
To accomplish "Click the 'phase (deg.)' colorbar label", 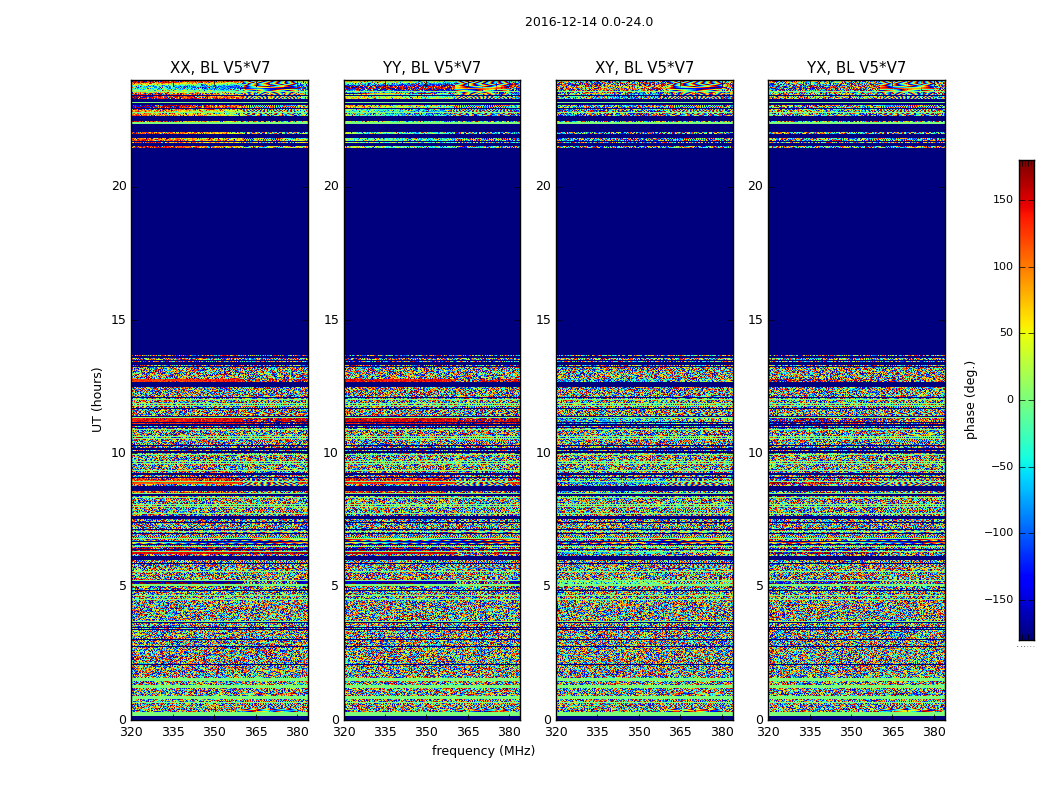I will pyautogui.click(x=970, y=400).
